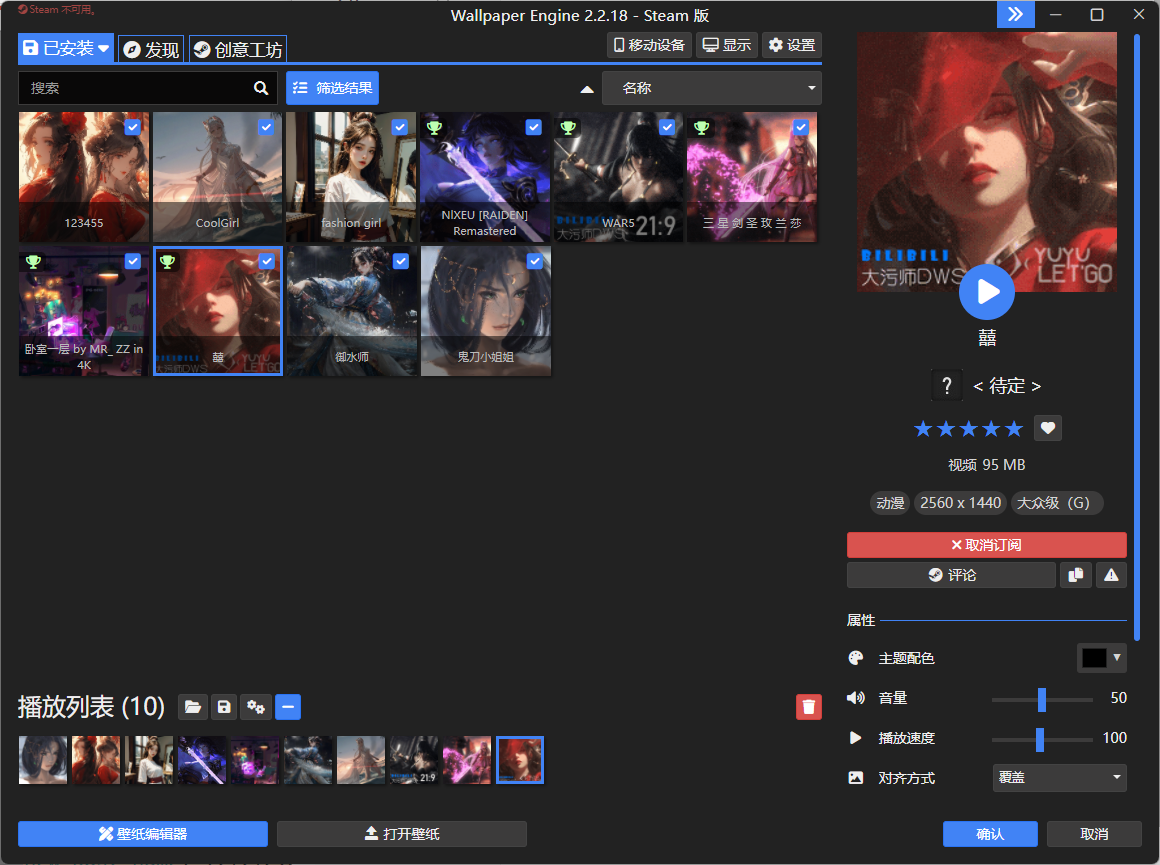Click trophy icon on WARS wallpaper

568,127
